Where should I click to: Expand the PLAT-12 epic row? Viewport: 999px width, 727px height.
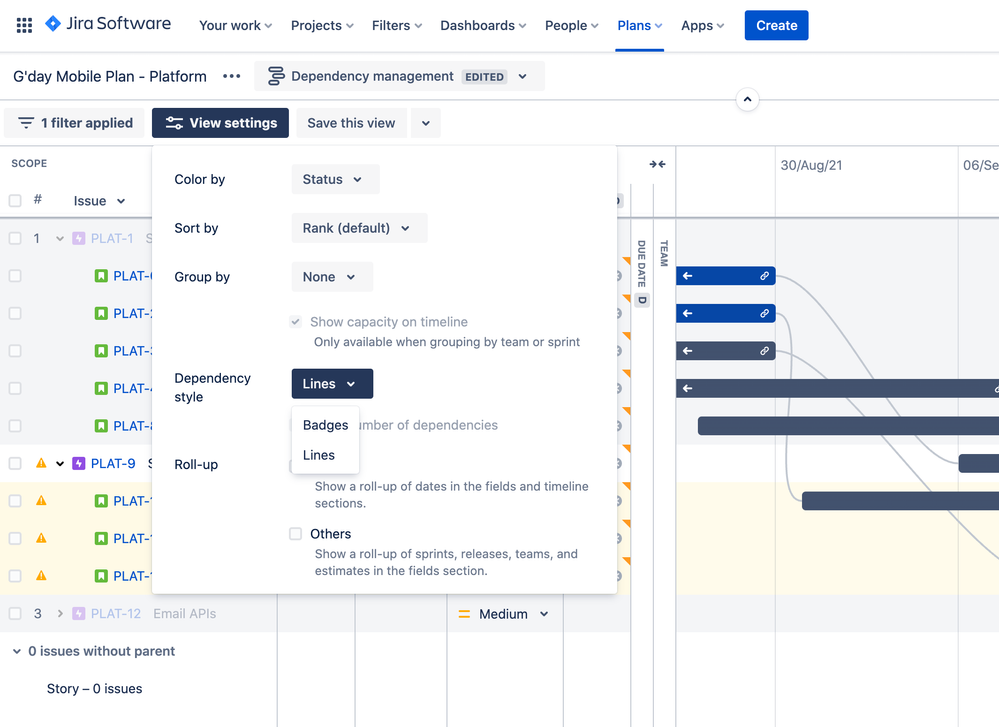pyautogui.click(x=60, y=614)
